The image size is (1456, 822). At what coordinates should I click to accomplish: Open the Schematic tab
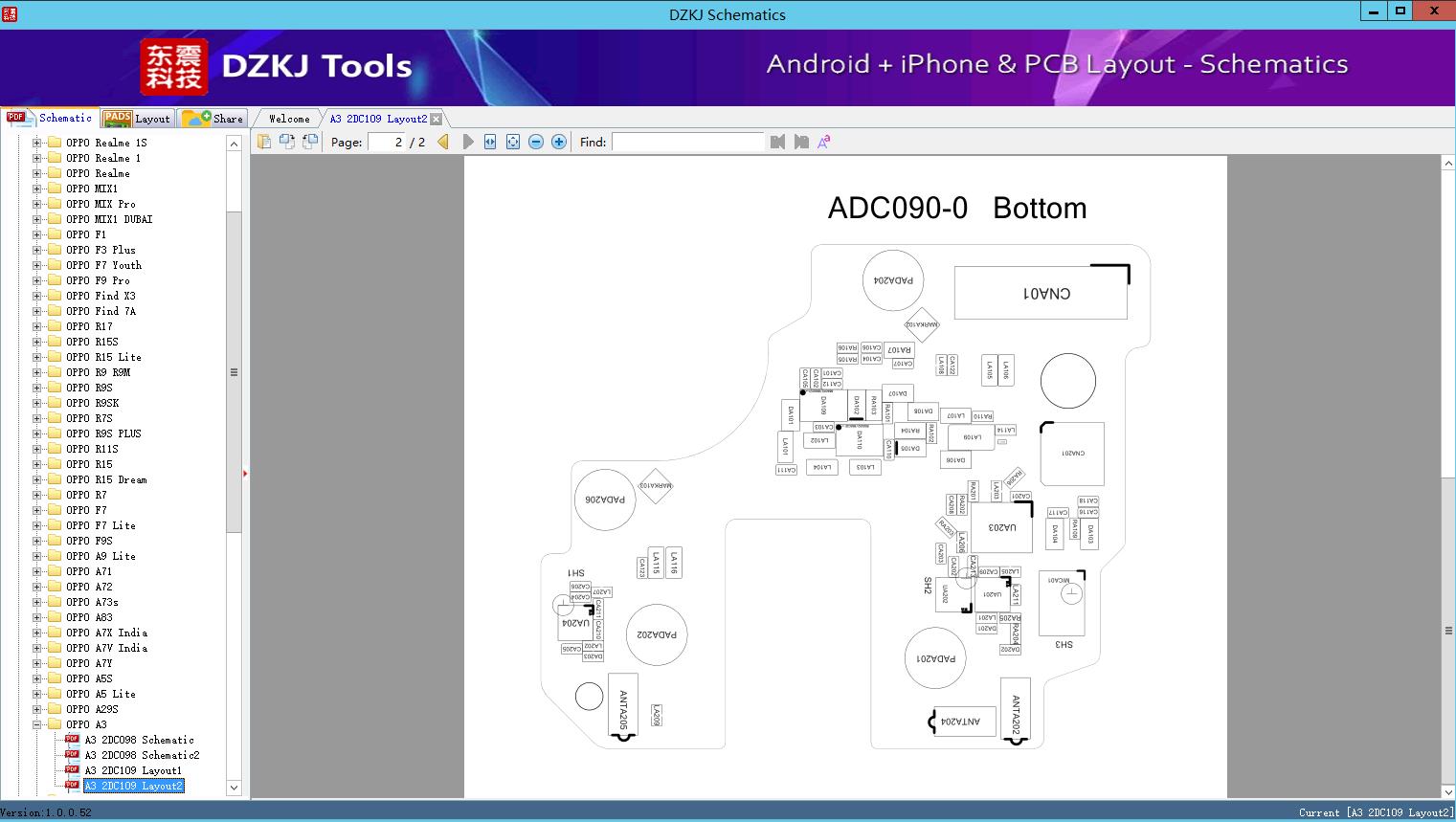coord(50,118)
